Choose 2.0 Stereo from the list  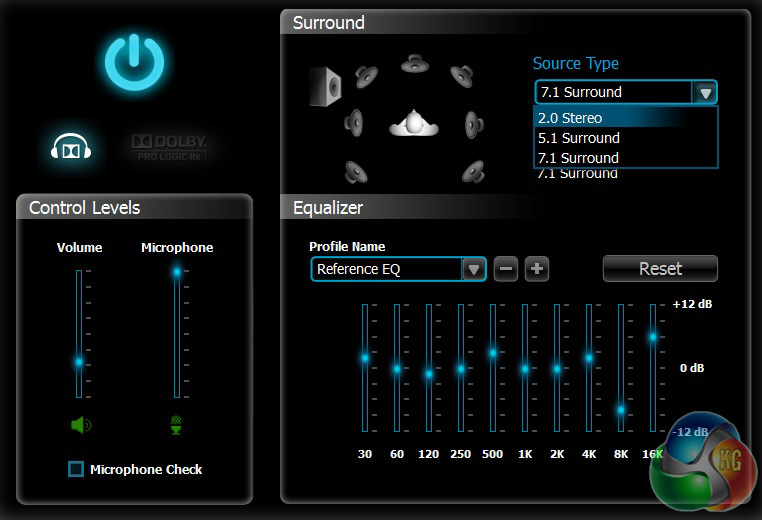pos(626,118)
